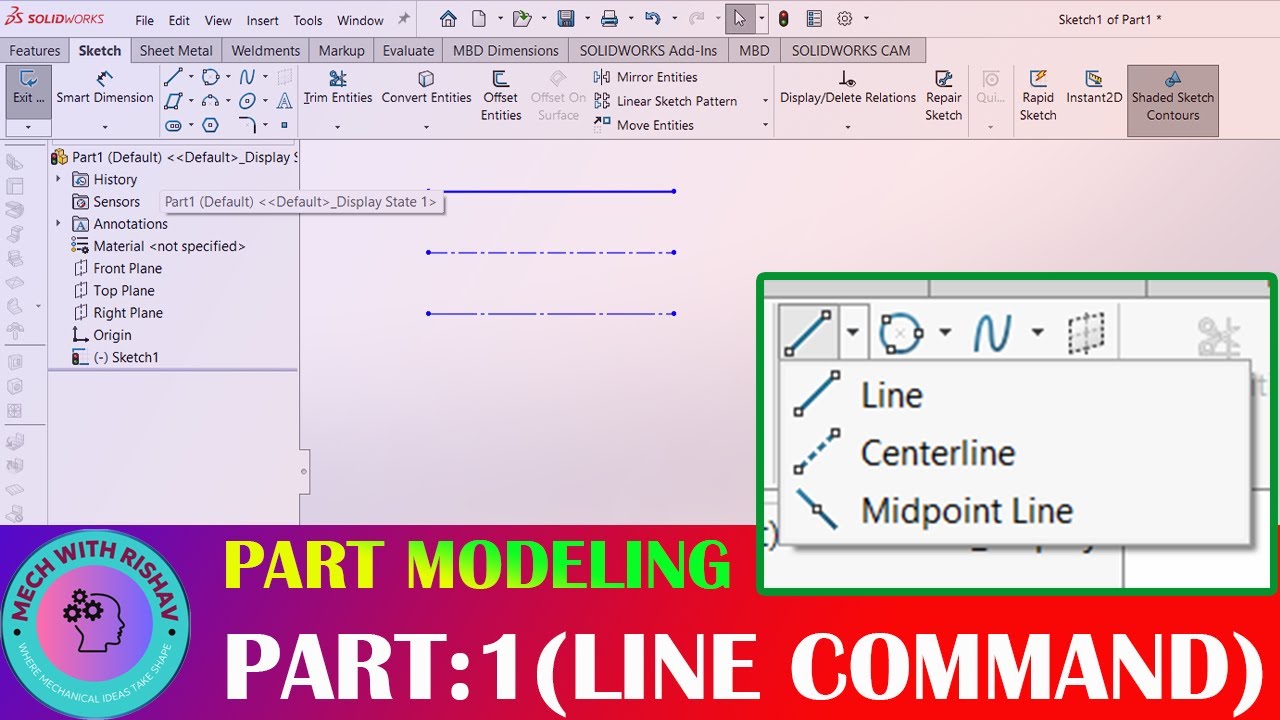Open the Linear Sketch Pattern dropdown arrow
Viewport: 1280px width, 720px height.
click(765, 101)
